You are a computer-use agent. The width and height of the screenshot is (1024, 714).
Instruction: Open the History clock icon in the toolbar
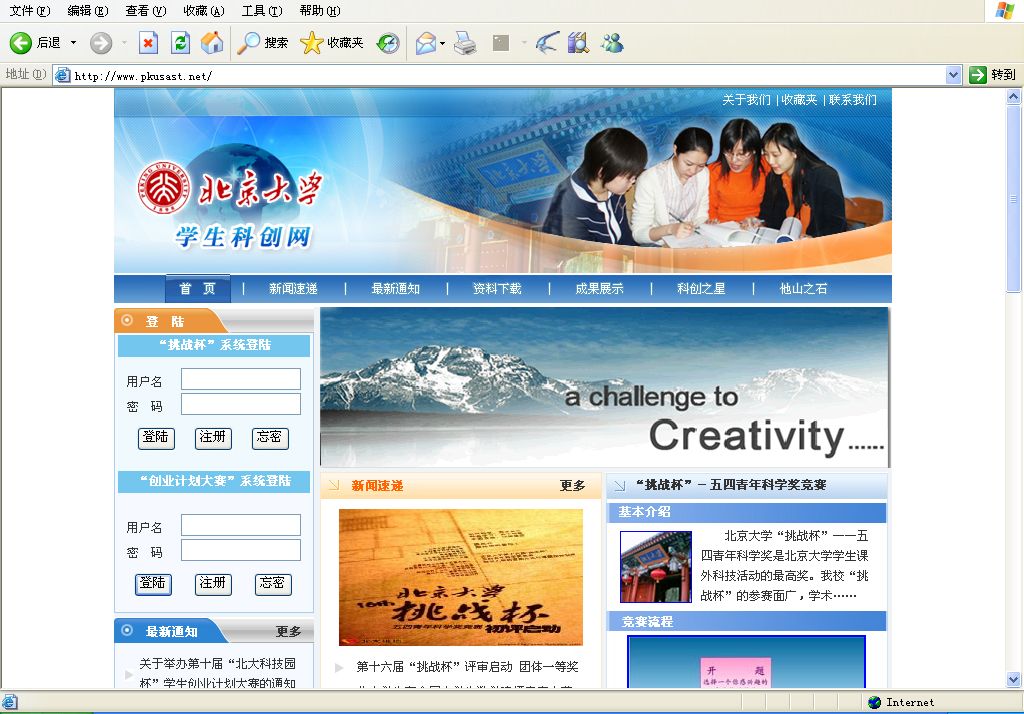click(x=388, y=43)
